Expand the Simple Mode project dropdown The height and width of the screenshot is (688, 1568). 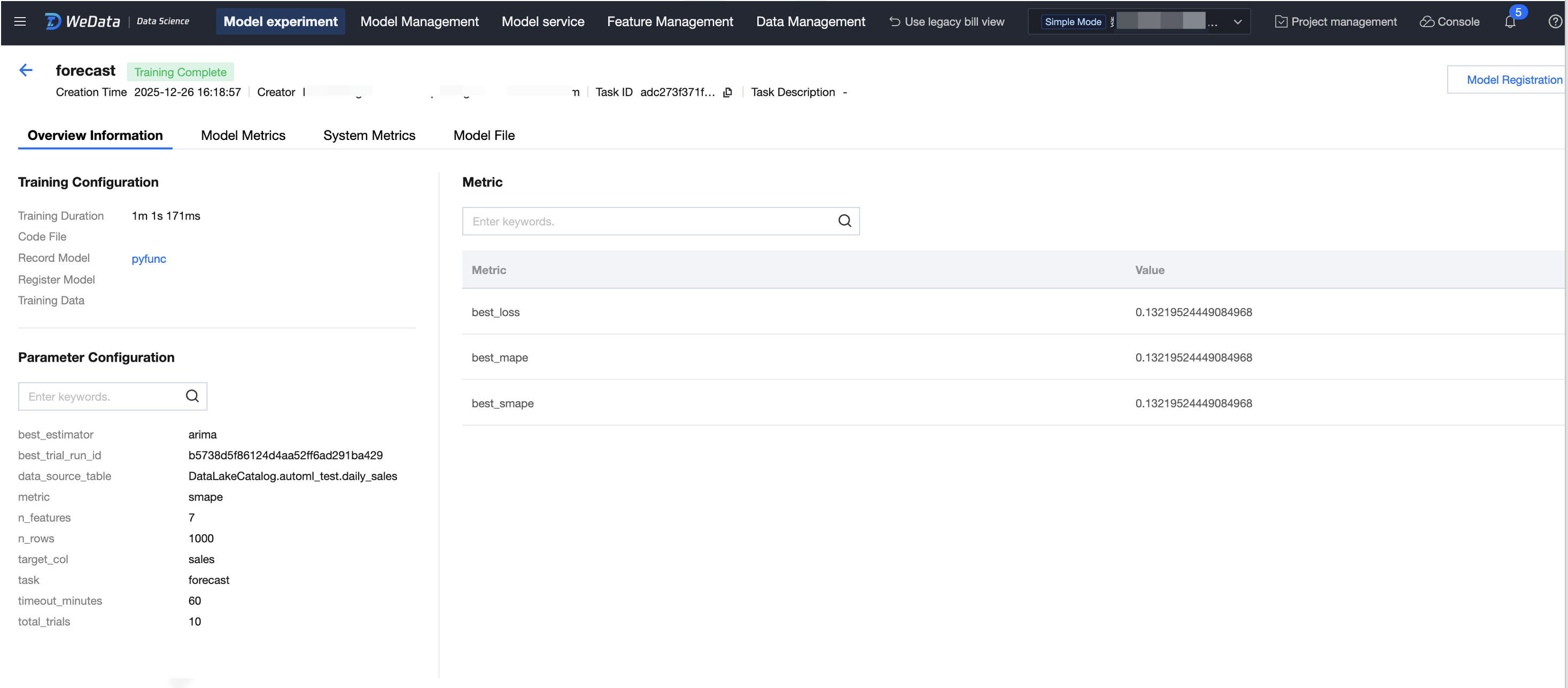point(1238,22)
